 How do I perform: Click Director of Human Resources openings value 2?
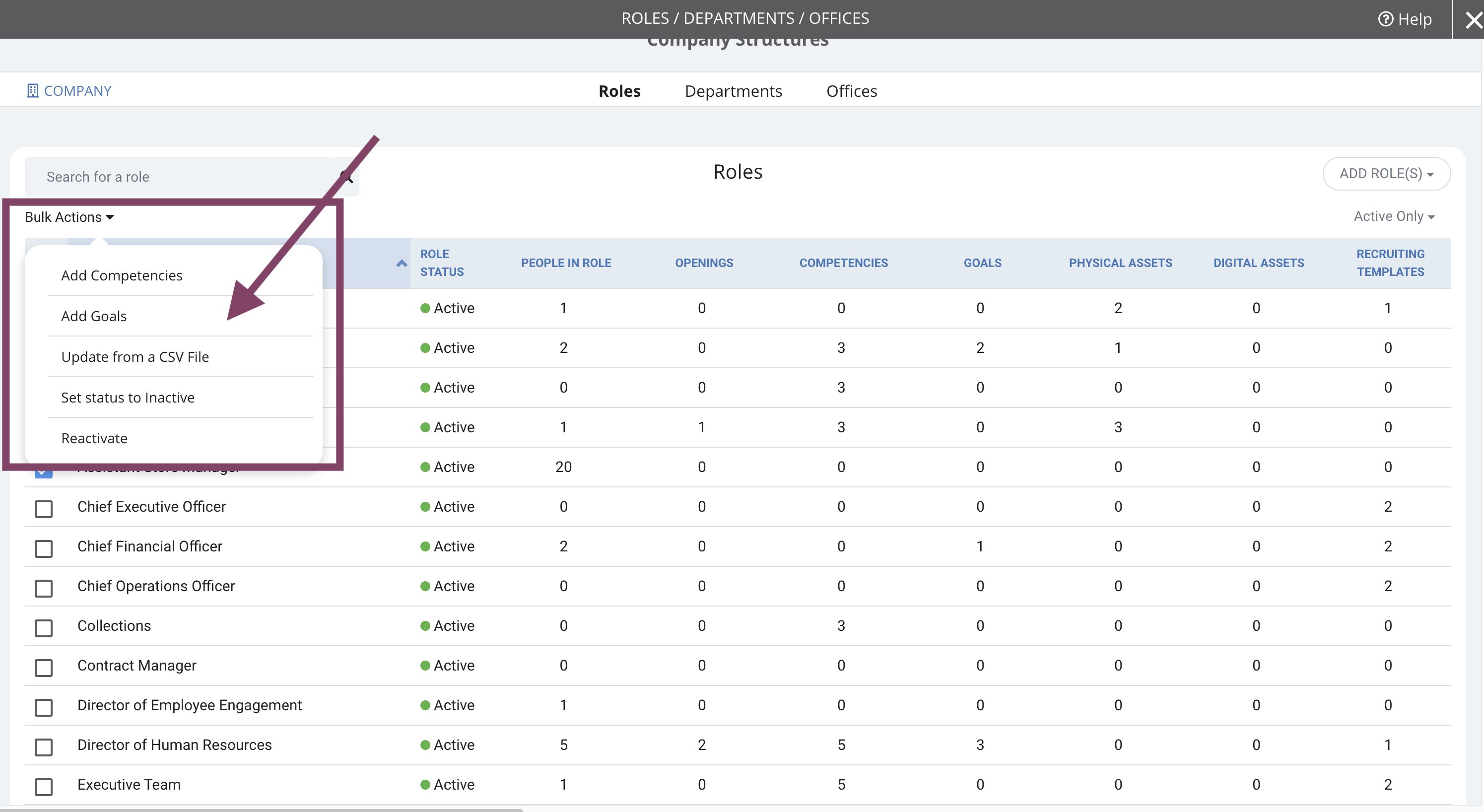point(702,745)
